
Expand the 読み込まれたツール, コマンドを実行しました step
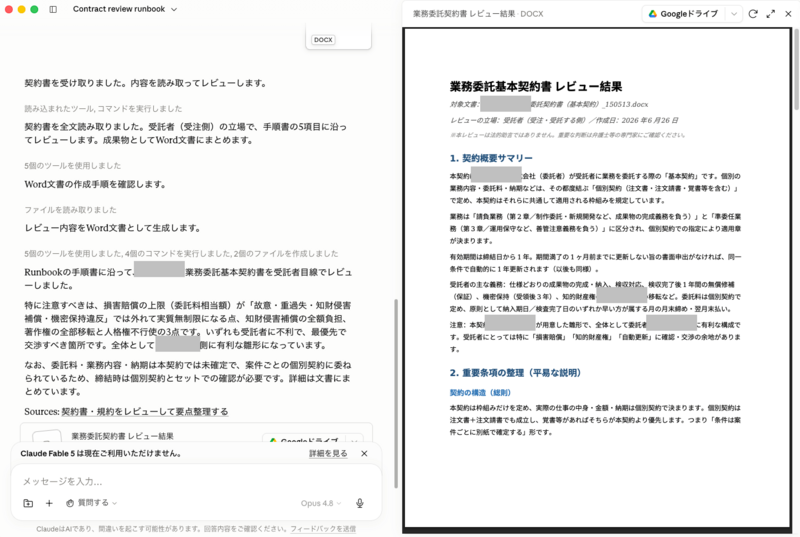(103, 109)
